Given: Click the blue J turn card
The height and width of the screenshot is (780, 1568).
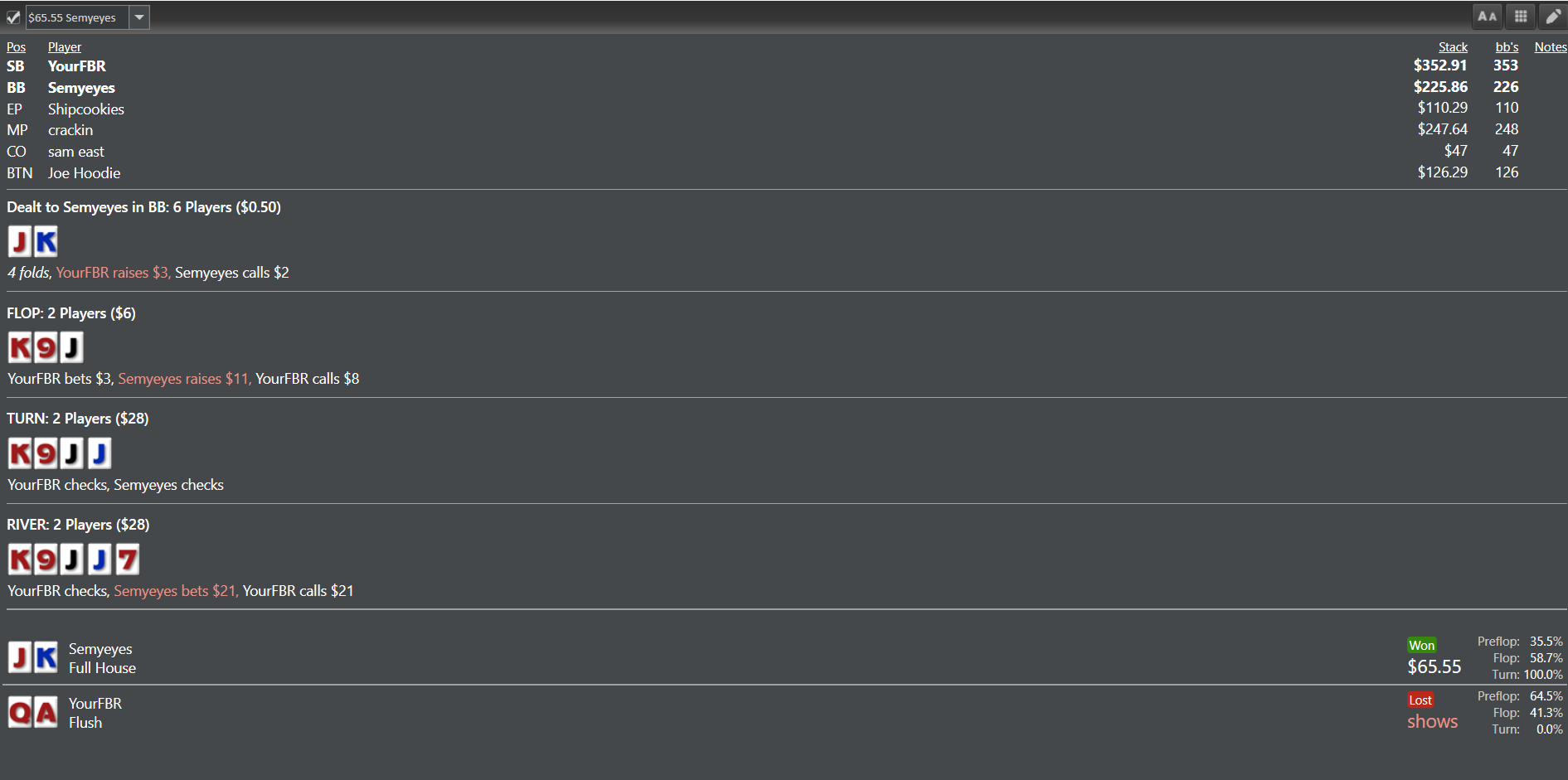Looking at the screenshot, I should point(100,453).
